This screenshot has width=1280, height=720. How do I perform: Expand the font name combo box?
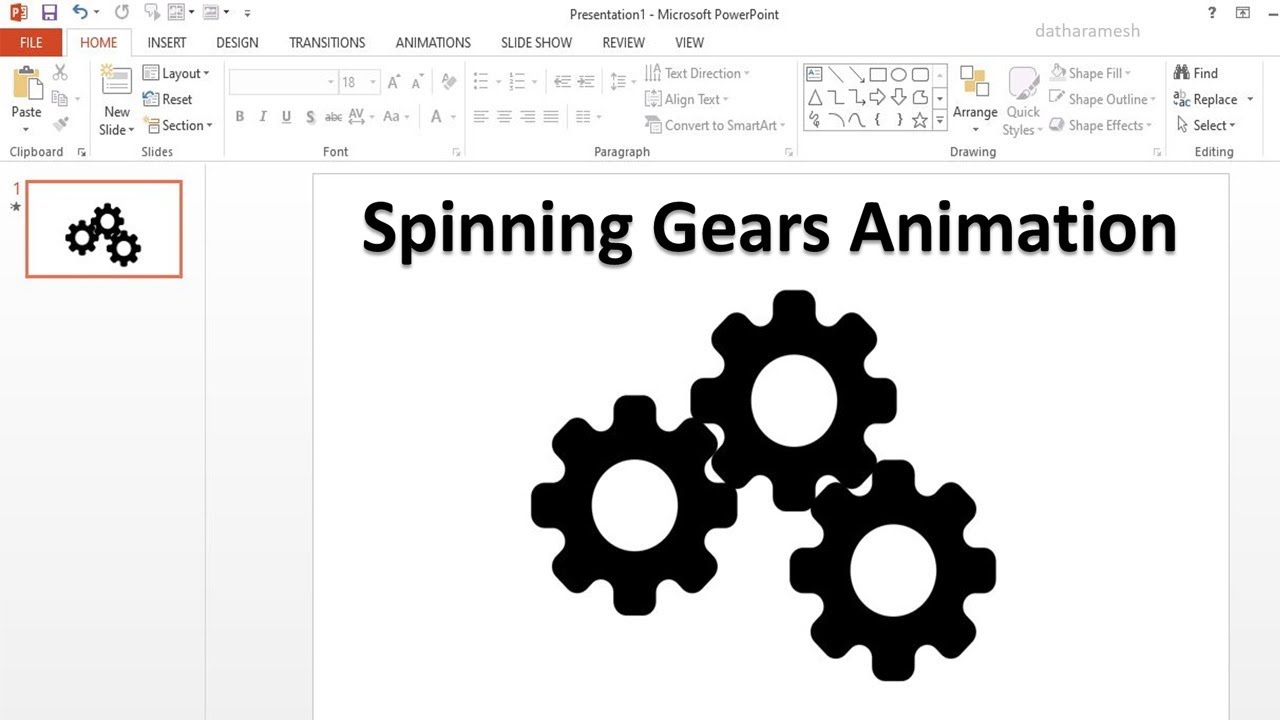tap(331, 82)
